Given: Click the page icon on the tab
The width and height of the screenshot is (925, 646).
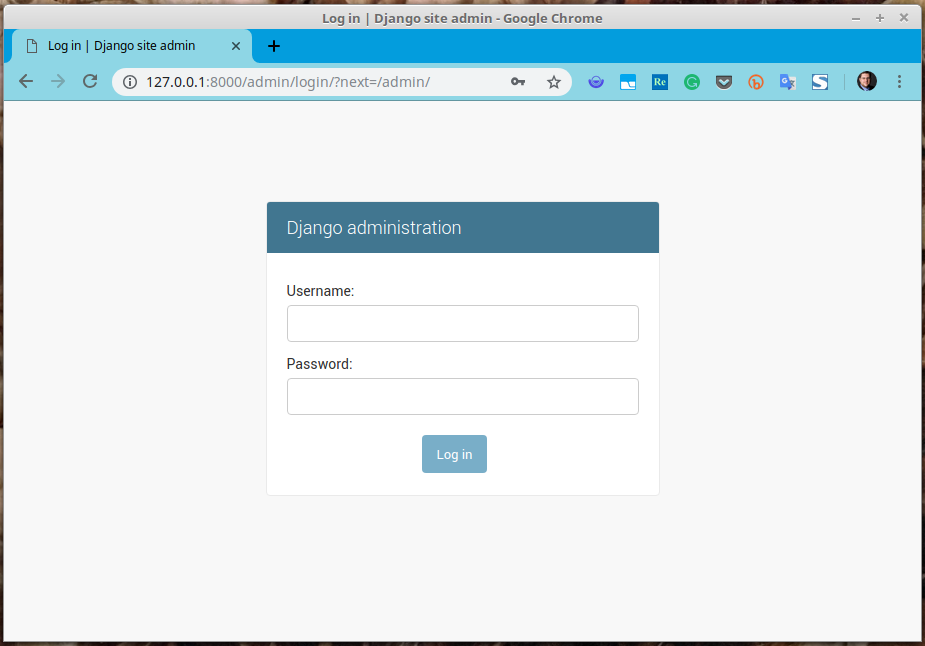Looking at the screenshot, I should pos(32,46).
